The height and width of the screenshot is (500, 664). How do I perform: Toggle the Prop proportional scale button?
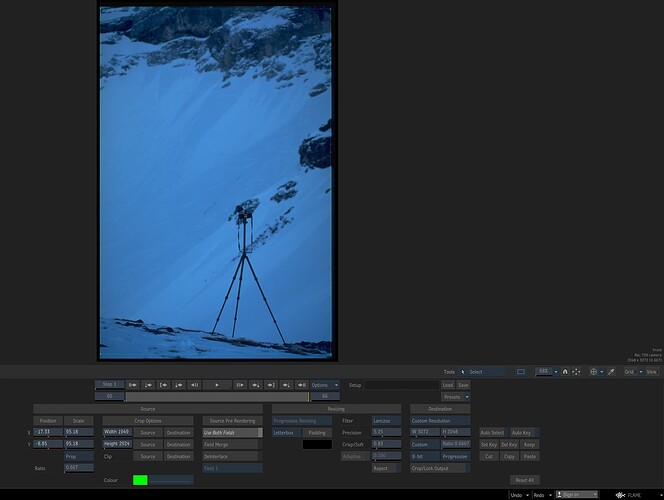[79, 456]
